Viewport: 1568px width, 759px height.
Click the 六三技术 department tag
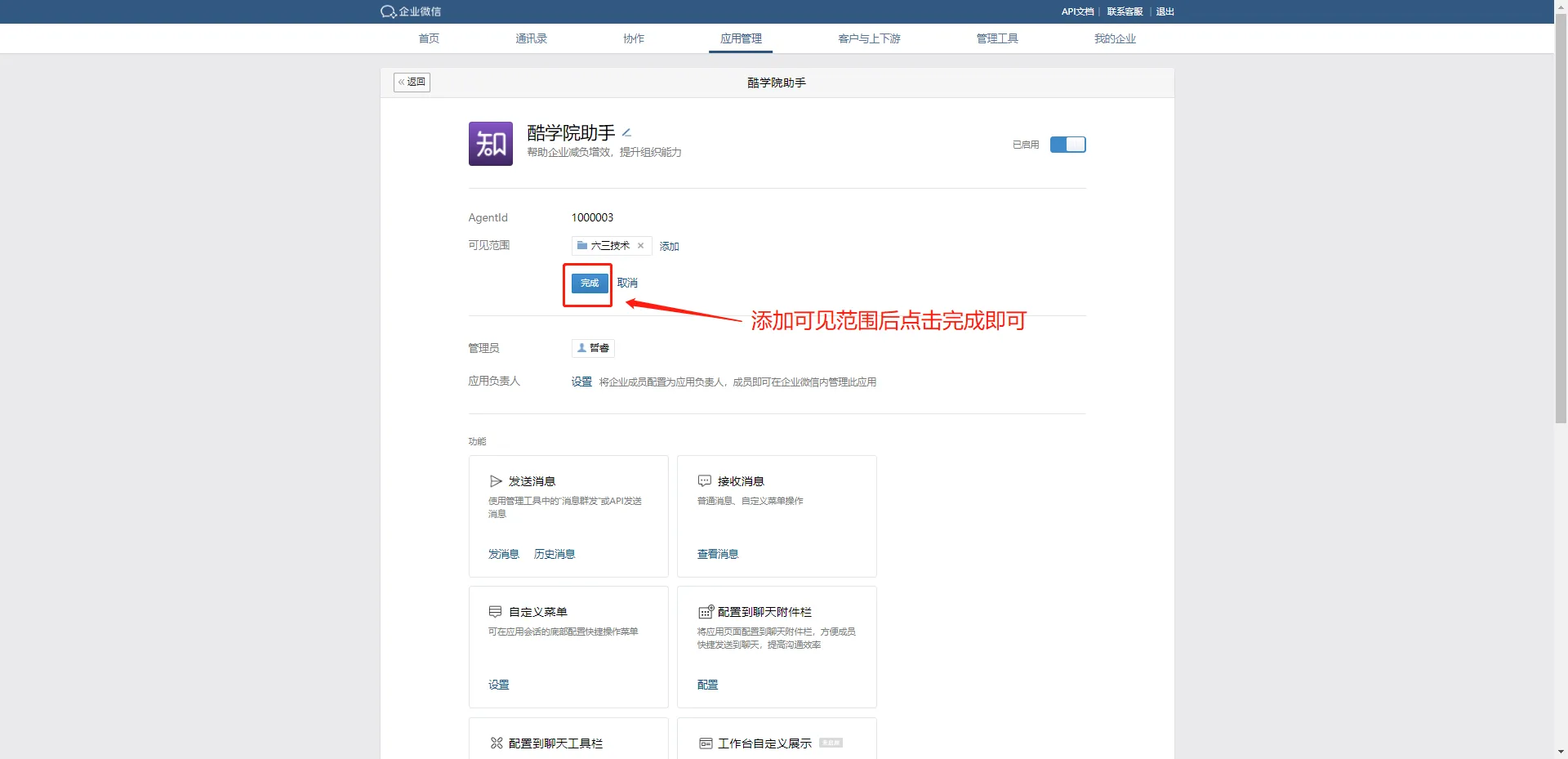tap(612, 245)
